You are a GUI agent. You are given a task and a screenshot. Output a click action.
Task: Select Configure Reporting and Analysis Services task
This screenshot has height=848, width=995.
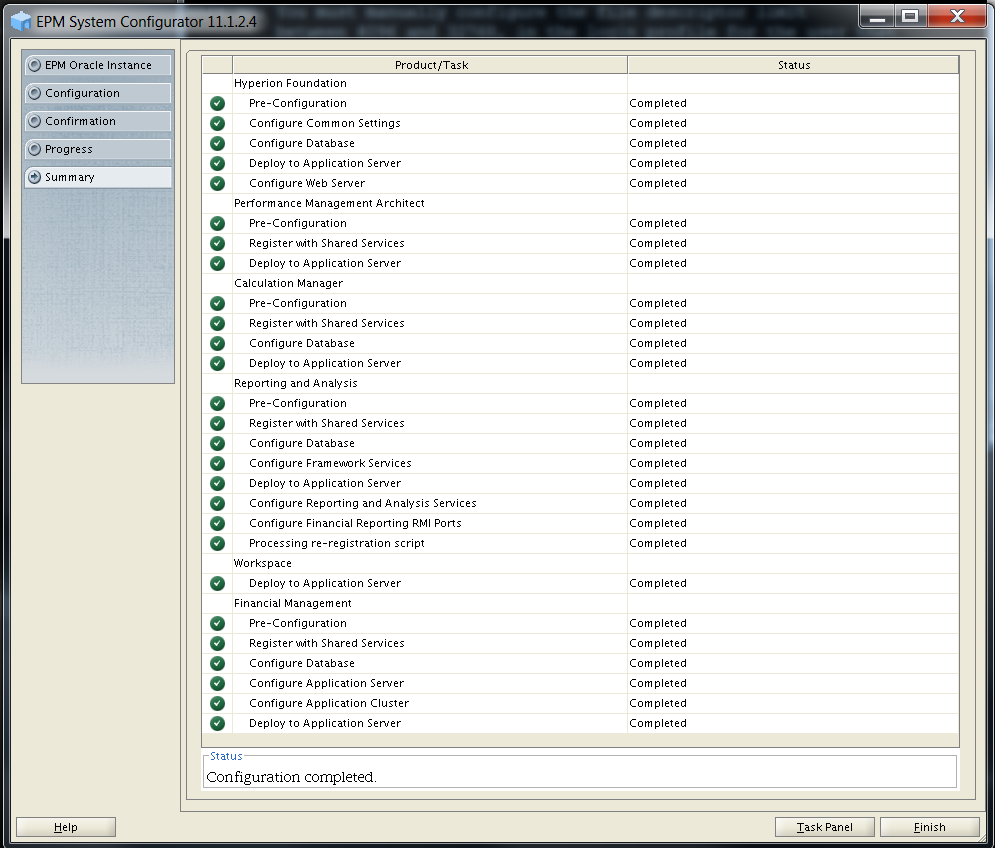click(362, 503)
